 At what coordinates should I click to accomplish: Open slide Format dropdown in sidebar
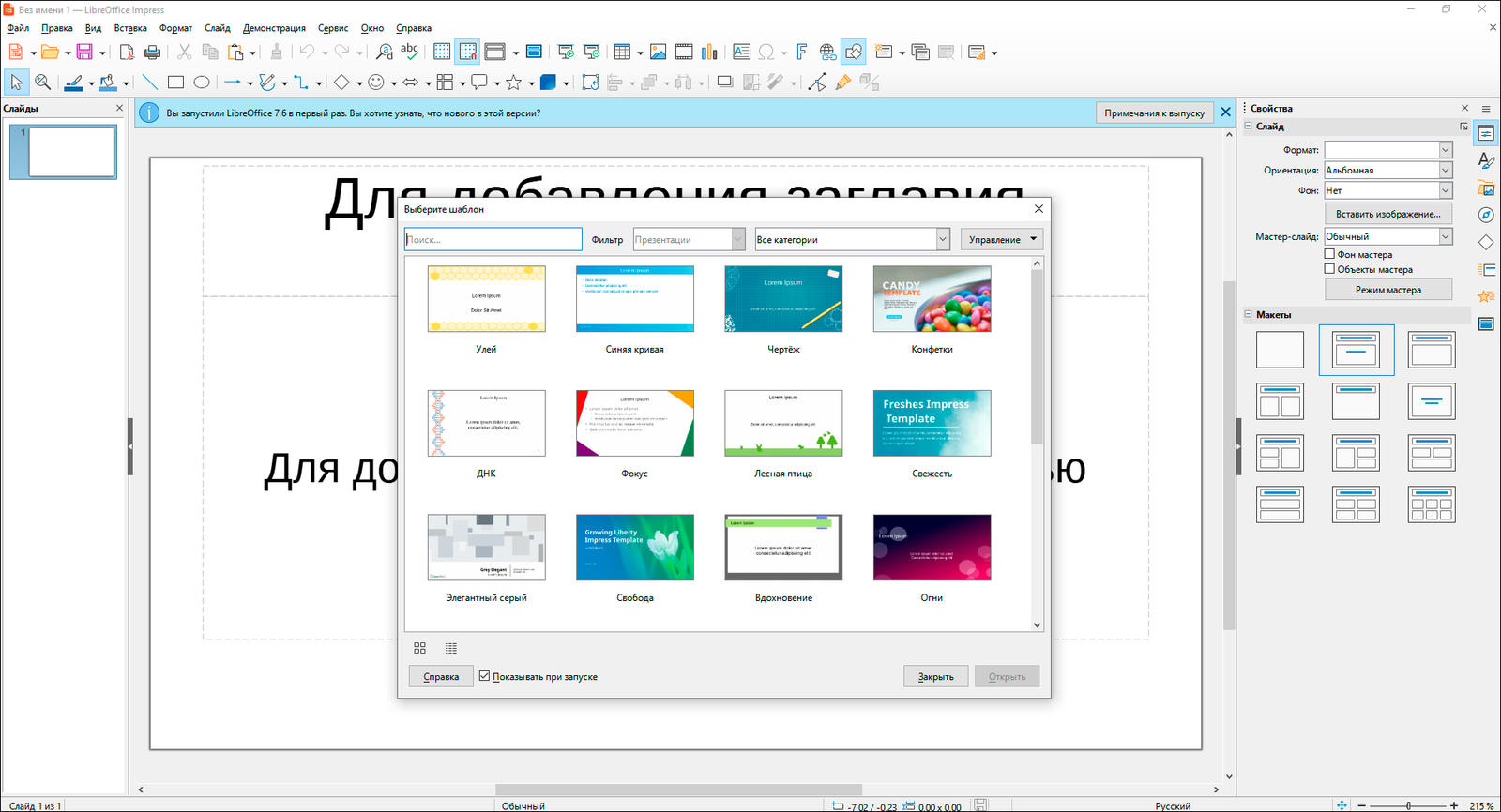[x=1388, y=150]
